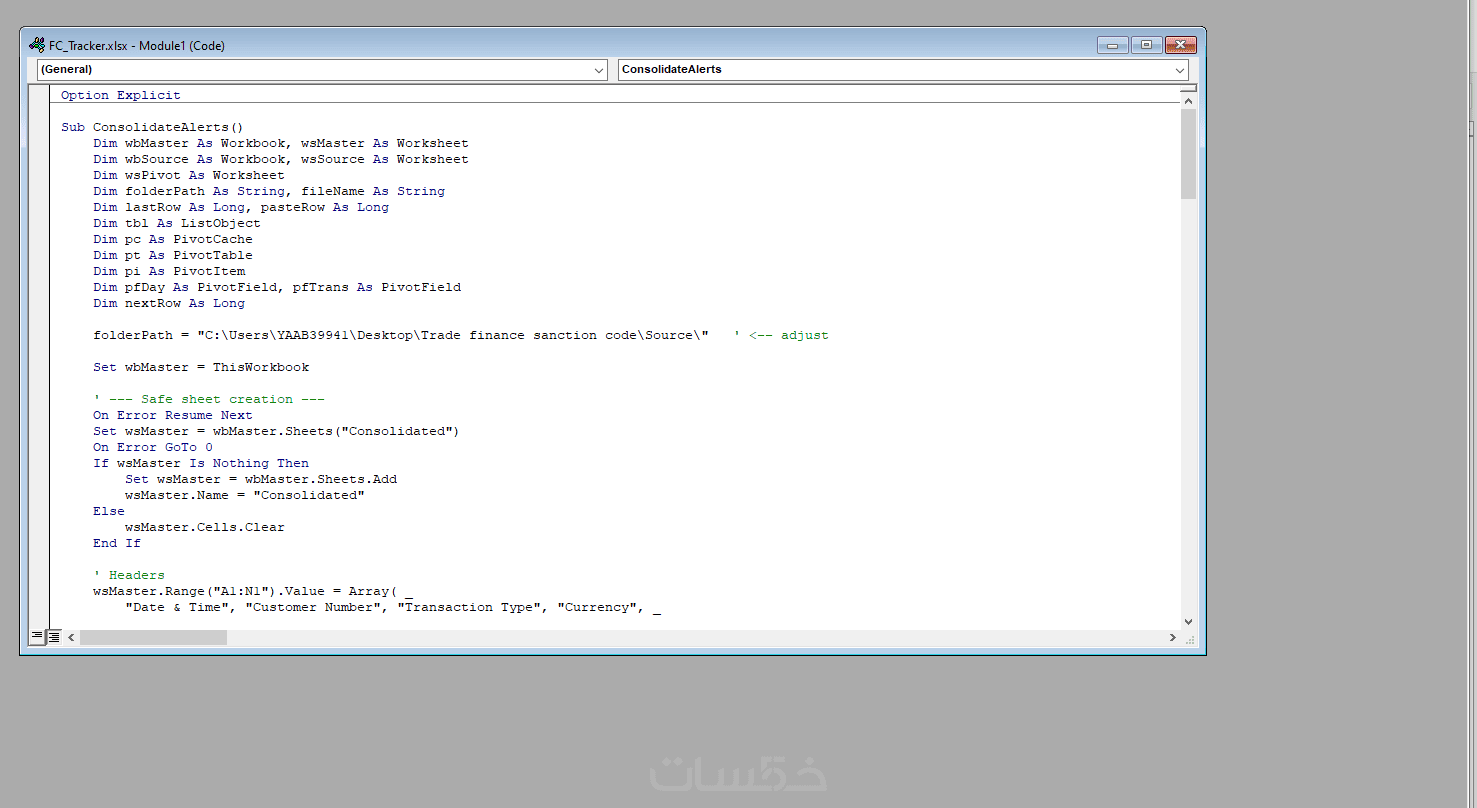Viewport: 1477px width, 808px height.
Task: Click the Dim folderPath As String line
Action: 269,191
